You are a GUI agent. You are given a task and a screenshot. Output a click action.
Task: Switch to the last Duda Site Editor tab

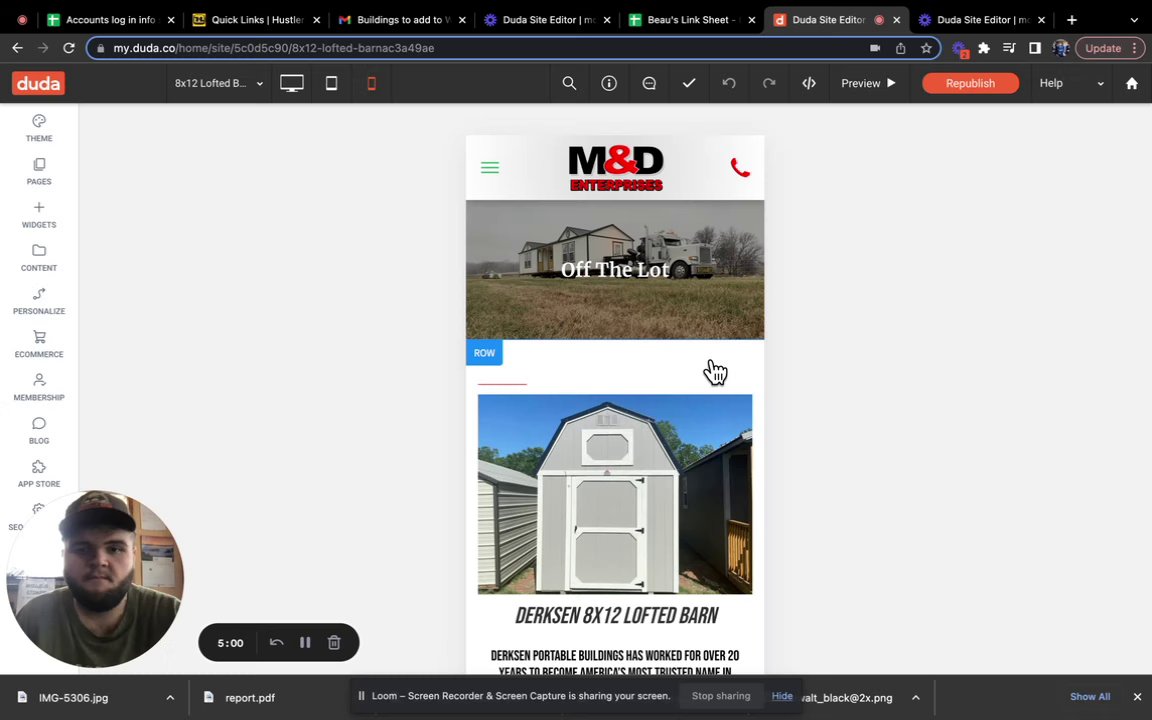coord(982,20)
